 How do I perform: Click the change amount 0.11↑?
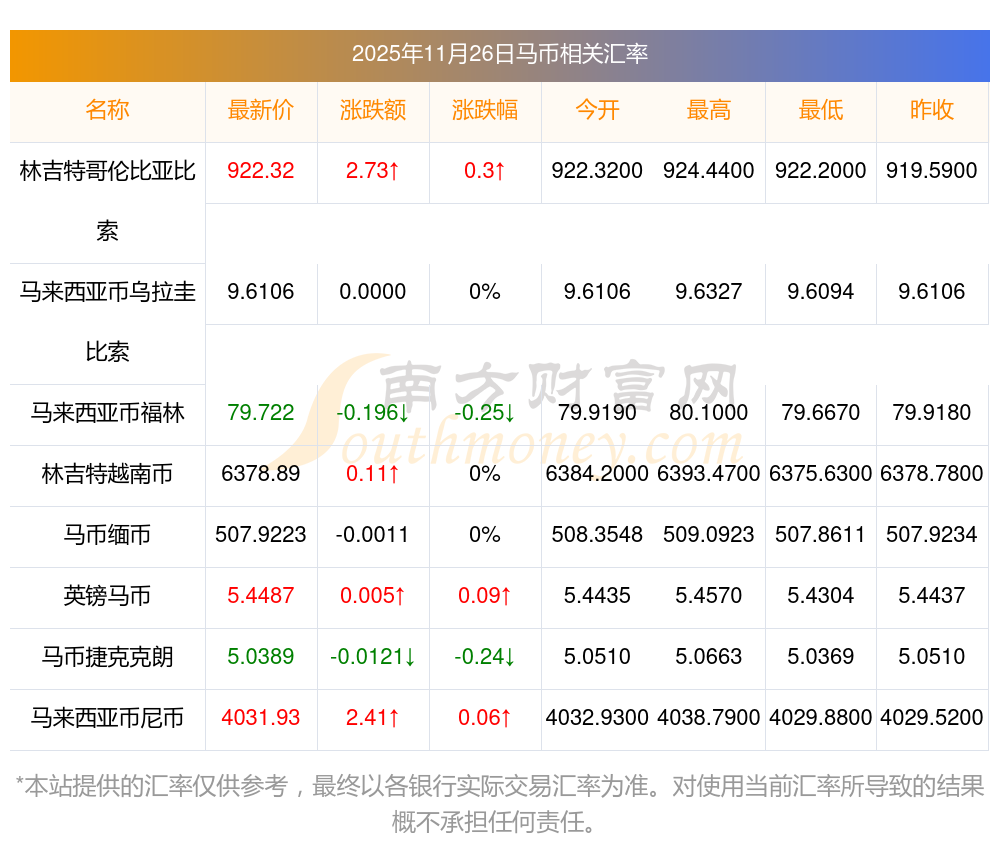372,474
